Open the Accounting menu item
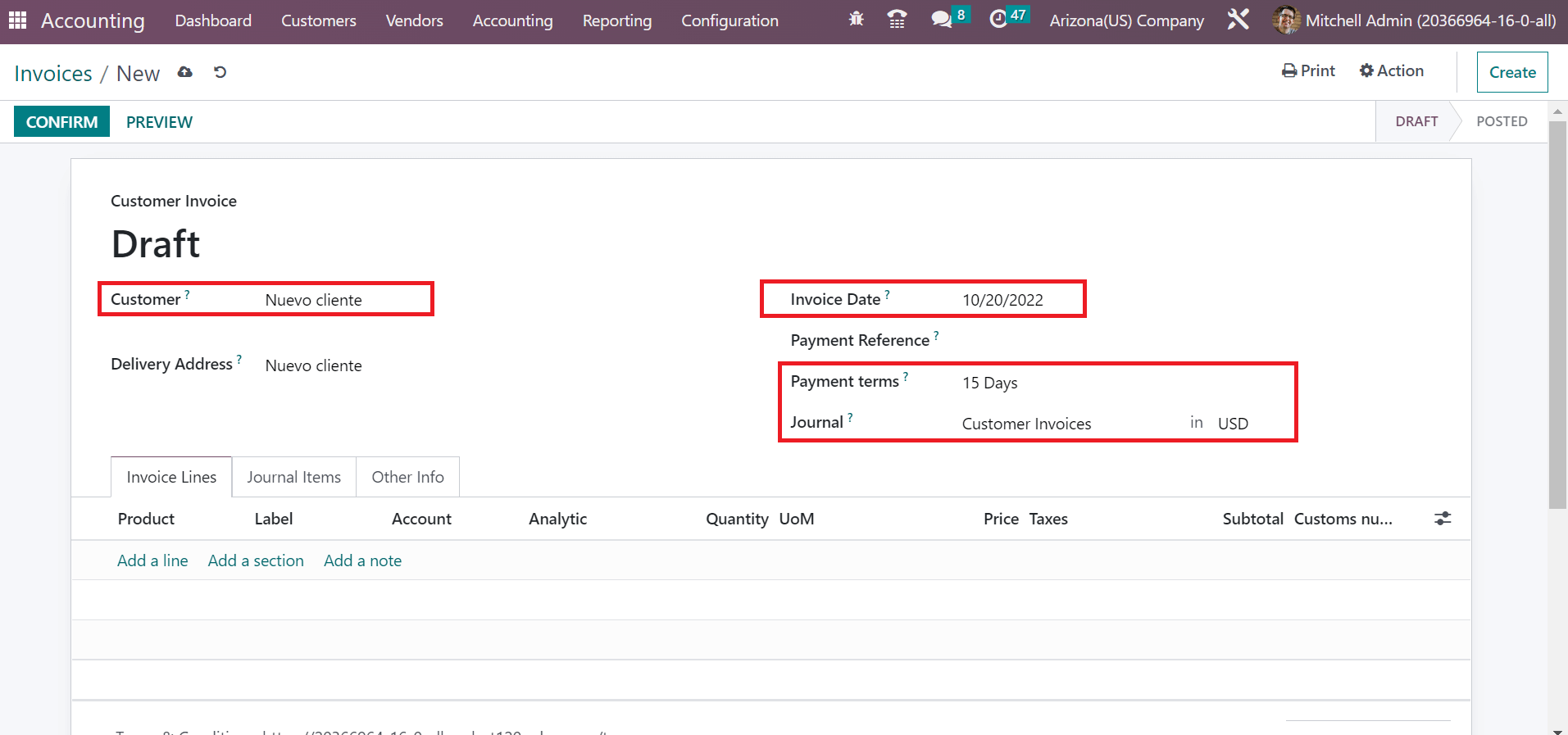Viewport: 1568px width, 735px height. click(513, 20)
